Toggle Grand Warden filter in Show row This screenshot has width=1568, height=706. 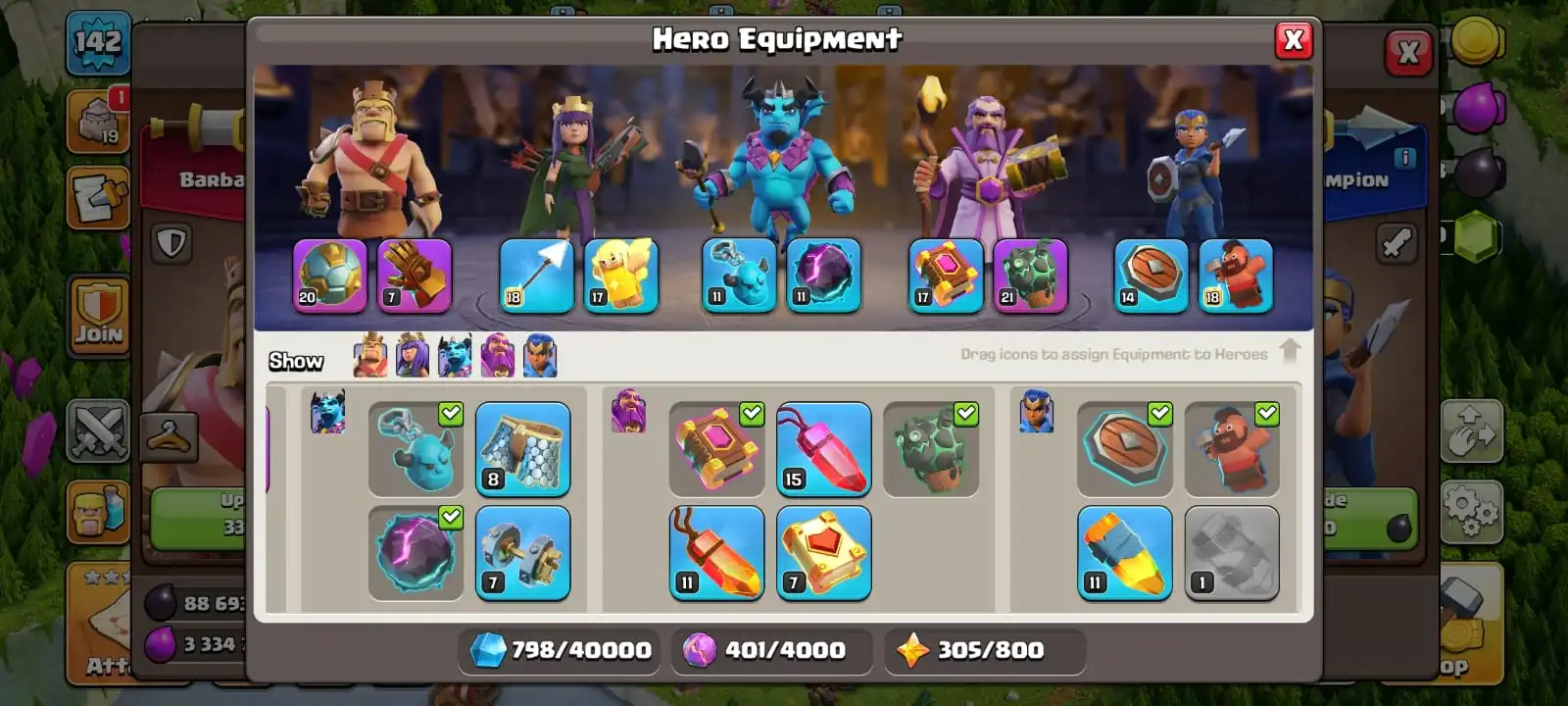point(498,356)
